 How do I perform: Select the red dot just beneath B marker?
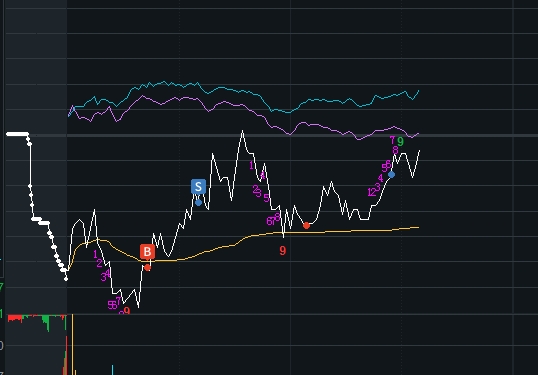[147, 268]
